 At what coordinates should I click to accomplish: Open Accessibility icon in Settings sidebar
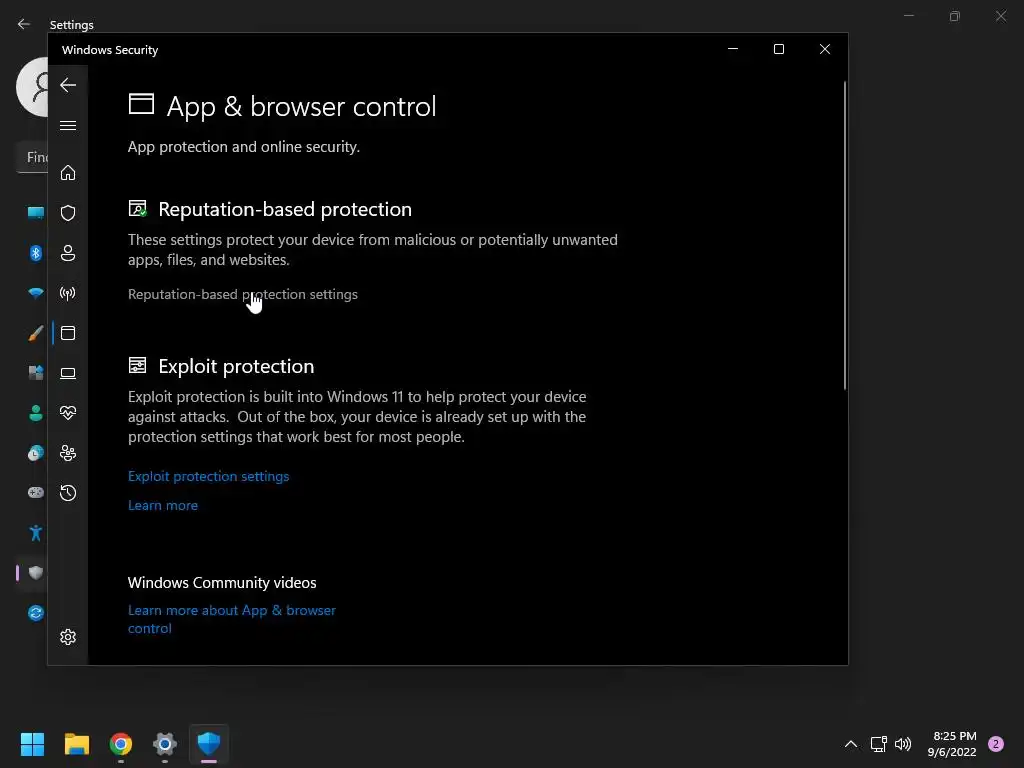point(36,533)
